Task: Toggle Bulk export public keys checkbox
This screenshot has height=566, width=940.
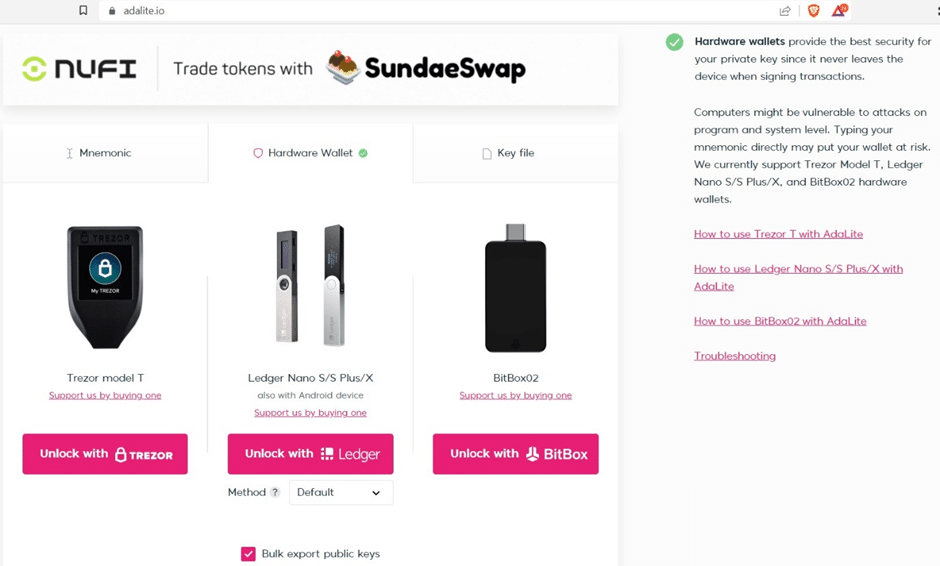Action: click(248, 554)
